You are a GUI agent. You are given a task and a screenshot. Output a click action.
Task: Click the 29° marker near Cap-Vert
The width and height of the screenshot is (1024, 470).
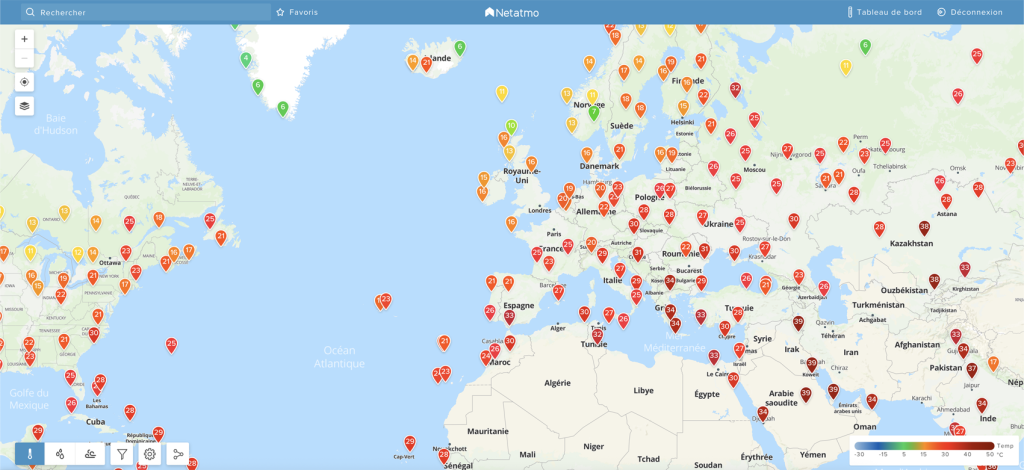(x=410, y=442)
